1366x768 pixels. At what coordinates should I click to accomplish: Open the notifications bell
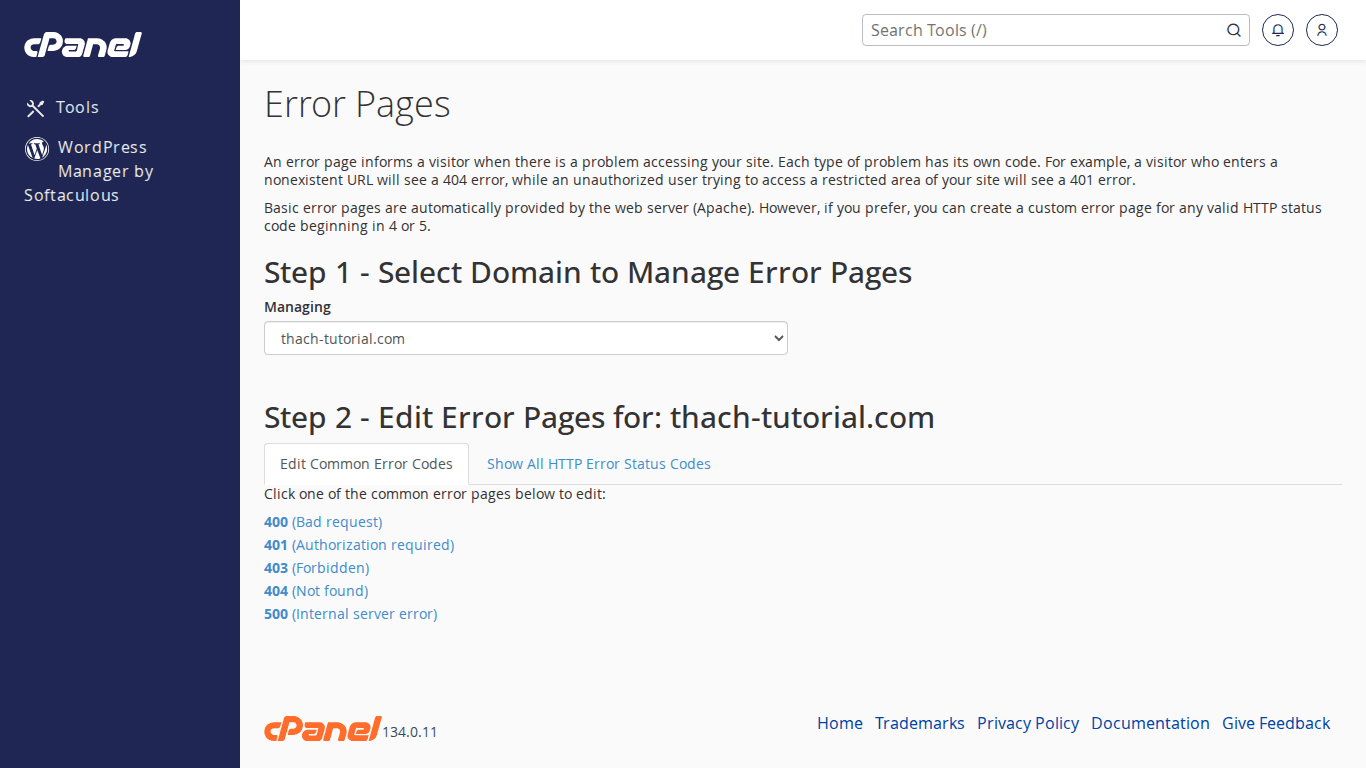coord(1278,30)
